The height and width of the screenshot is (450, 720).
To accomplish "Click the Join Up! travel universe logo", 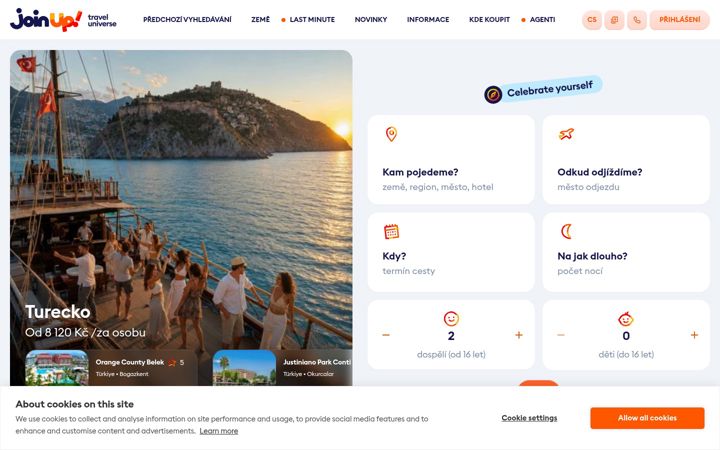I will [63, 20].
